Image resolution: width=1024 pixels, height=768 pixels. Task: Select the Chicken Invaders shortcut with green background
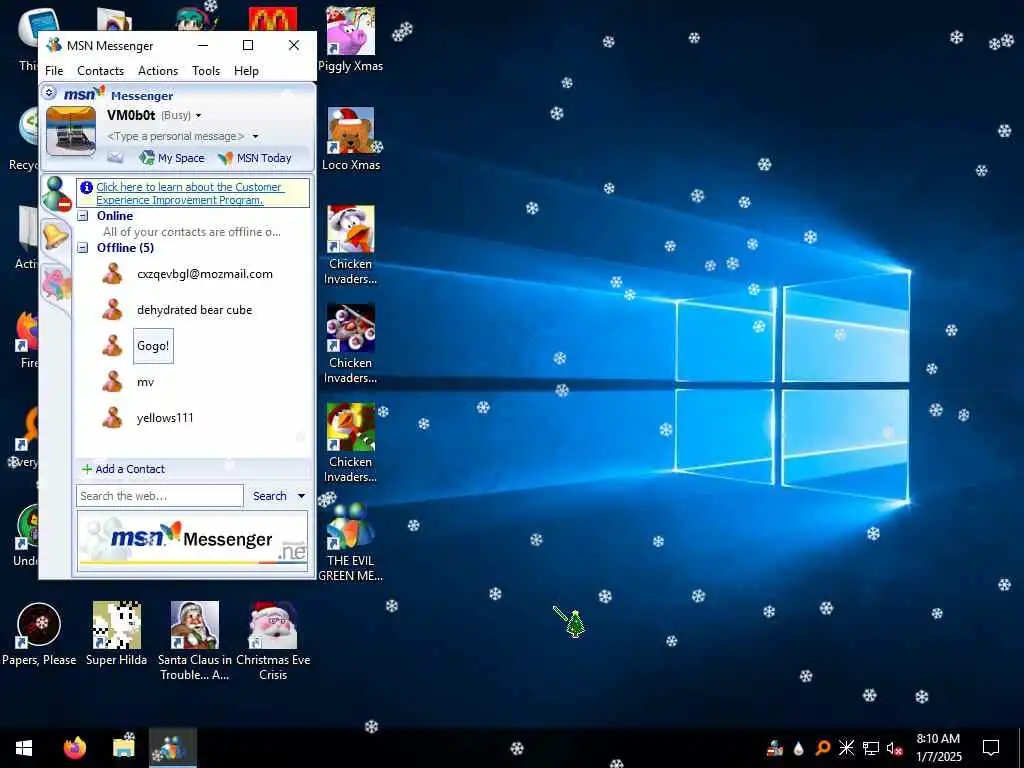351,443
